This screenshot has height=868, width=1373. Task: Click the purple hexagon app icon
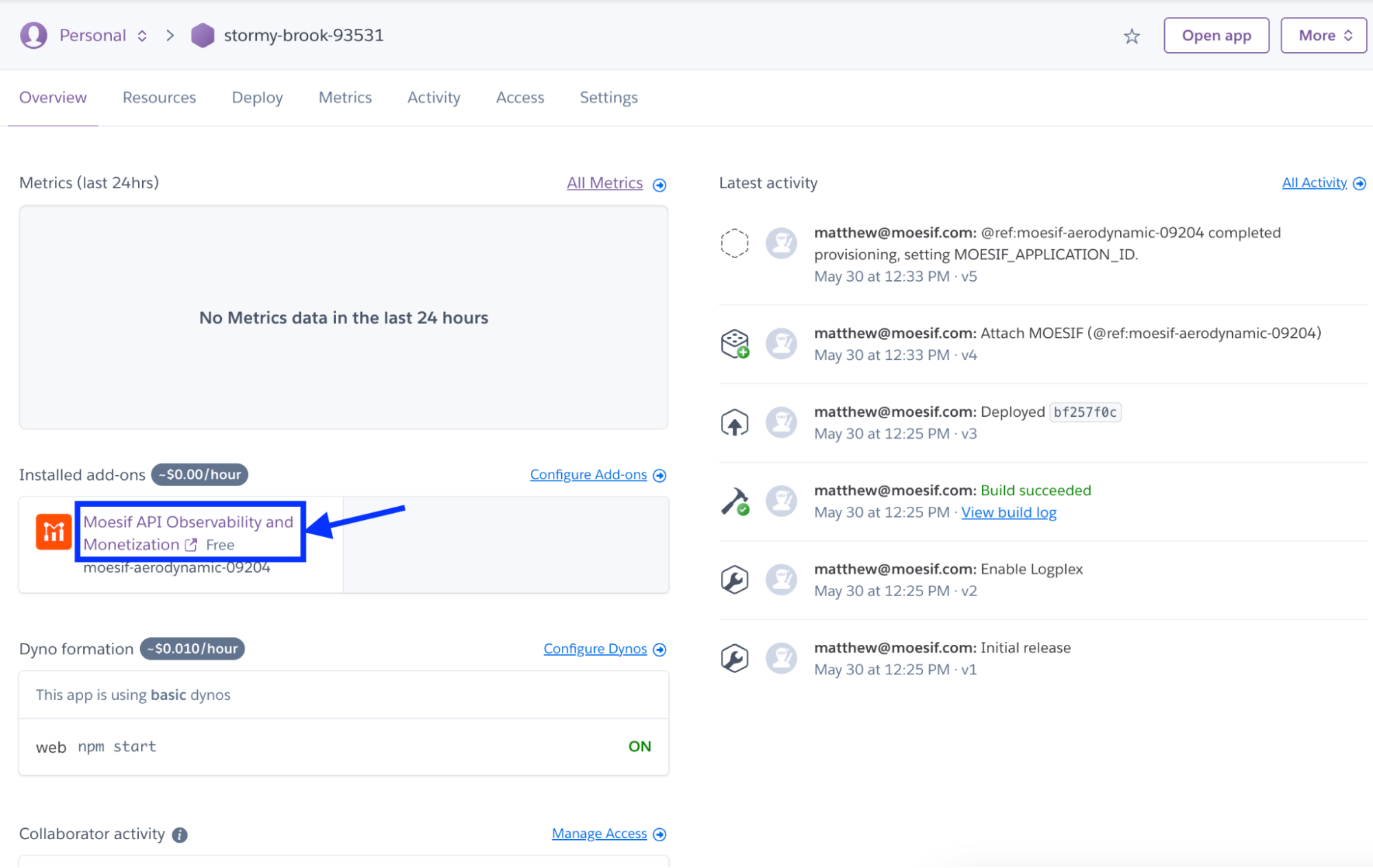(202, 36)
